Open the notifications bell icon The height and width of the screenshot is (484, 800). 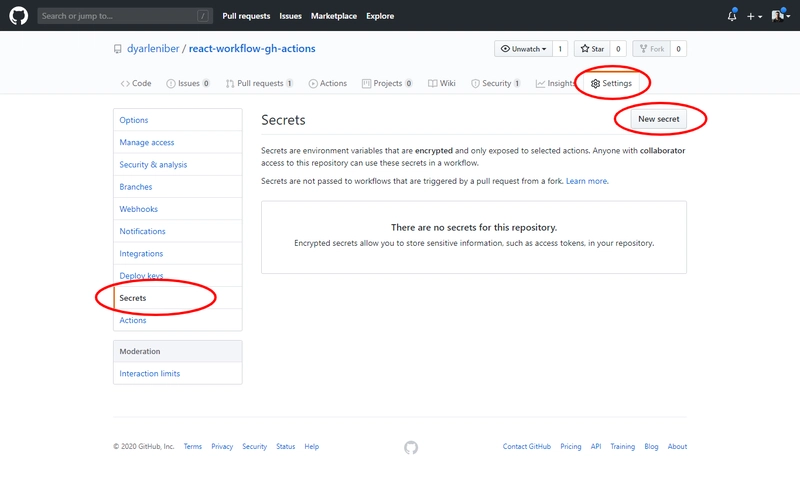point(732,16)
